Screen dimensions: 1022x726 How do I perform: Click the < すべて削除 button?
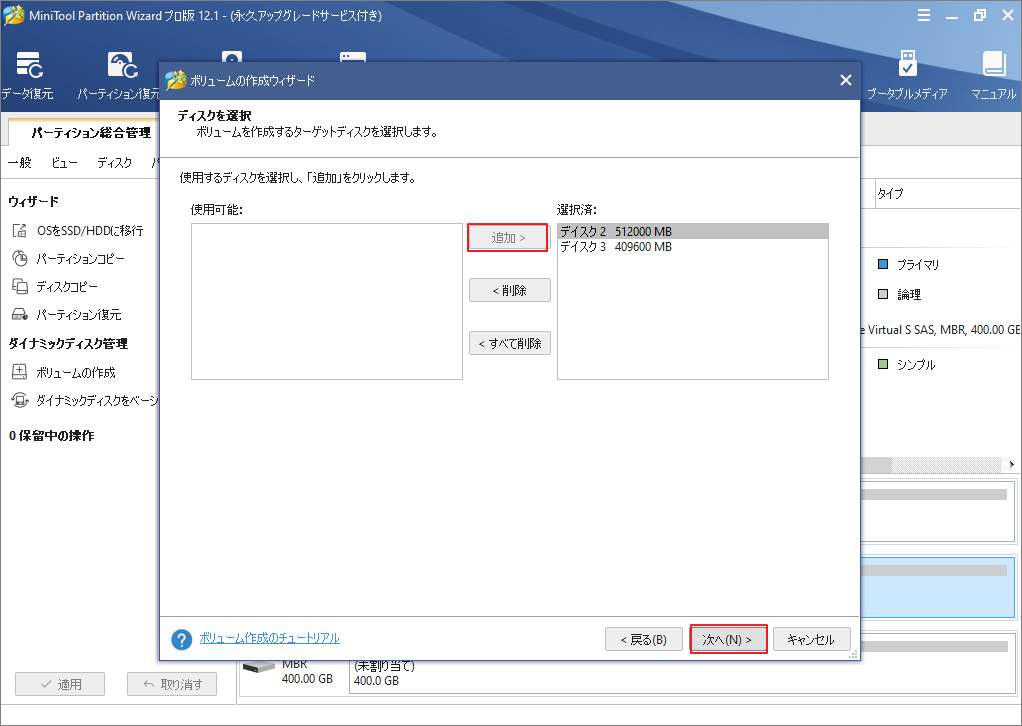[509, 343]
